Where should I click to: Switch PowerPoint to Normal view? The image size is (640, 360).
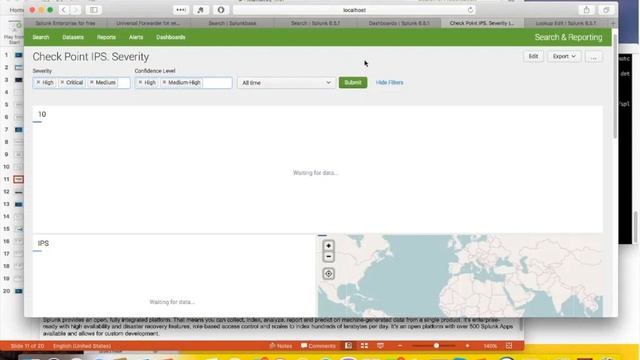click(348, 346)
